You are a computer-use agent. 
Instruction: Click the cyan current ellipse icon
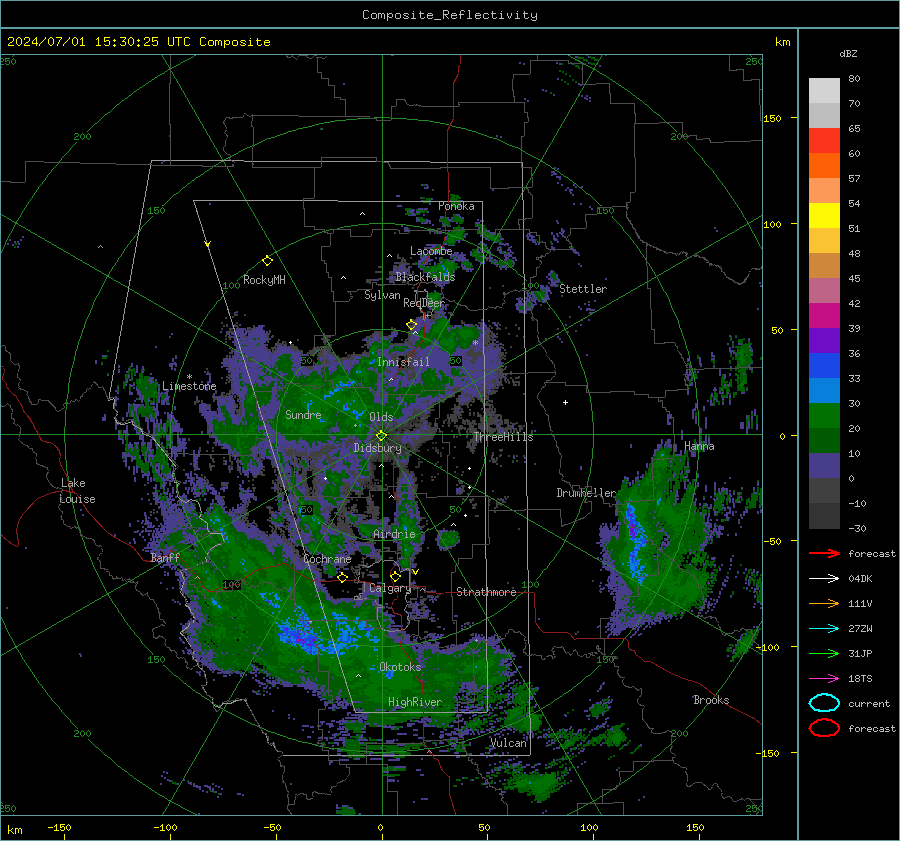coord(824,703)
